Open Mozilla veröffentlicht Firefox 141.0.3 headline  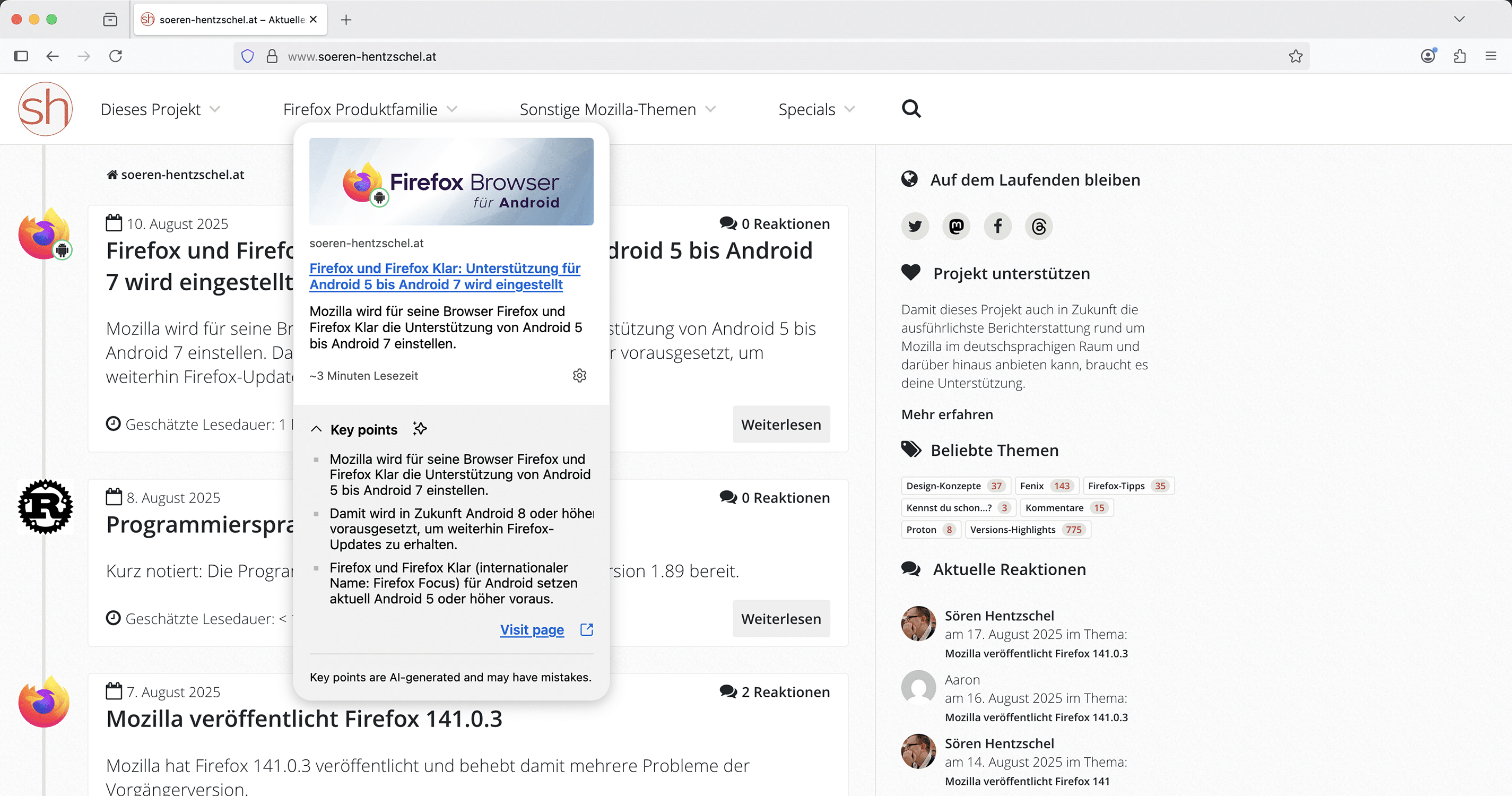[304, 719]
